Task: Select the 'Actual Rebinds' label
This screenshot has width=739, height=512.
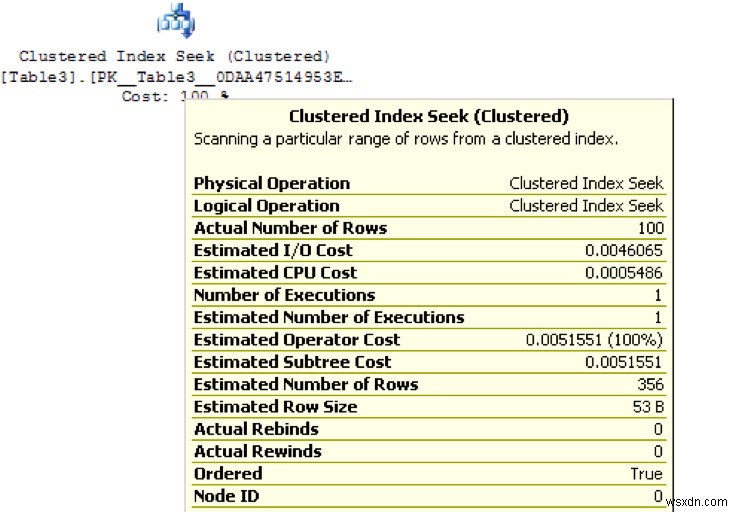Action: click(x=256, y=429)
